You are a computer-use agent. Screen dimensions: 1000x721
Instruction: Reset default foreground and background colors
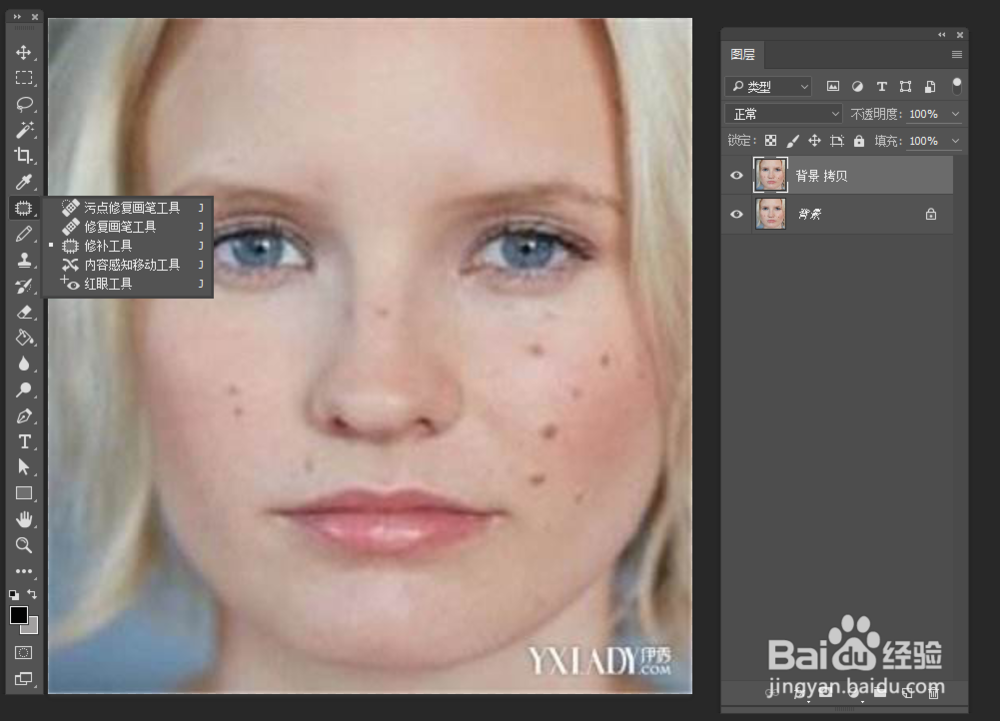click(14, 595)
